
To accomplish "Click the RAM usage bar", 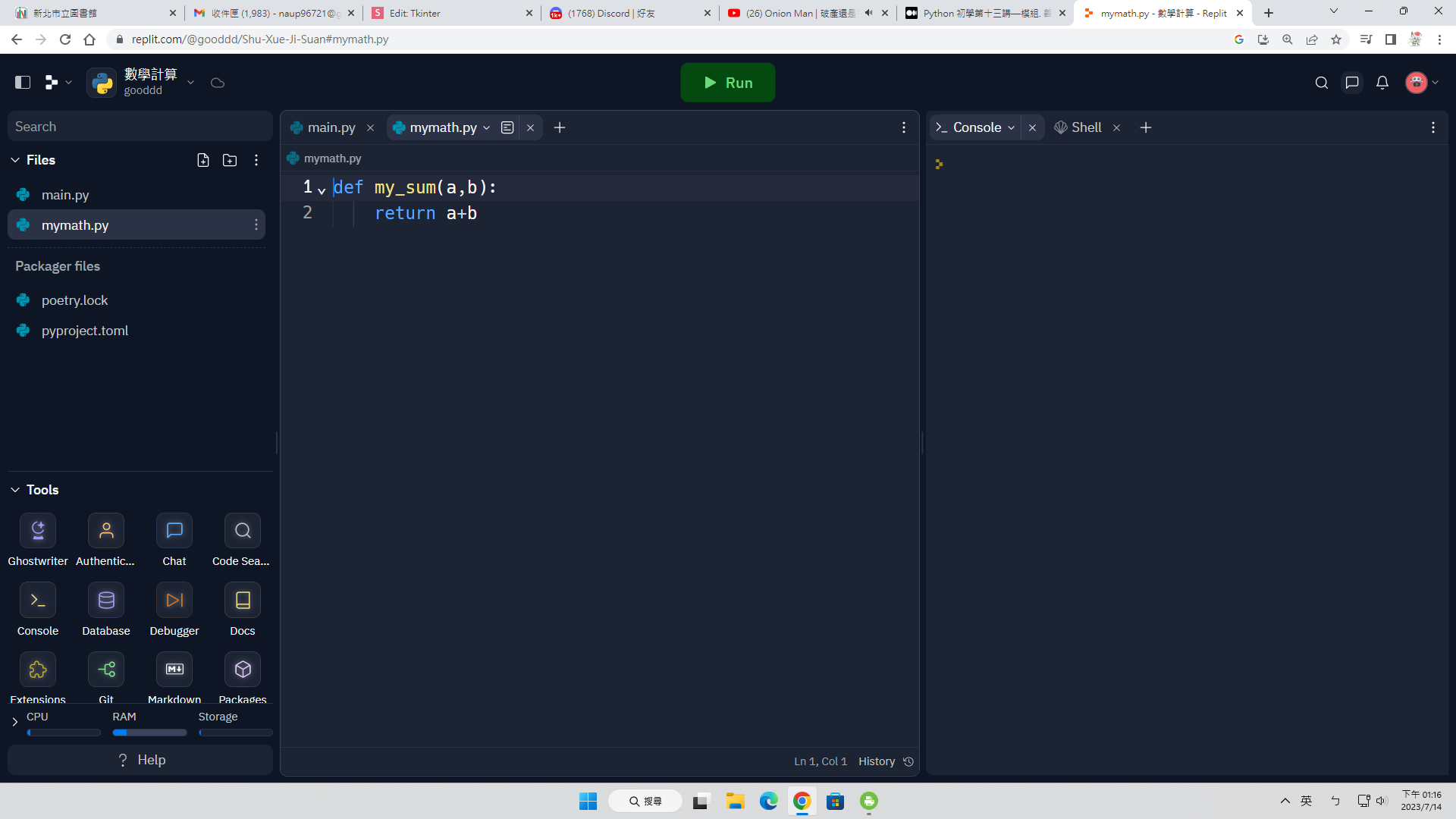I will (x=149, y=733).
